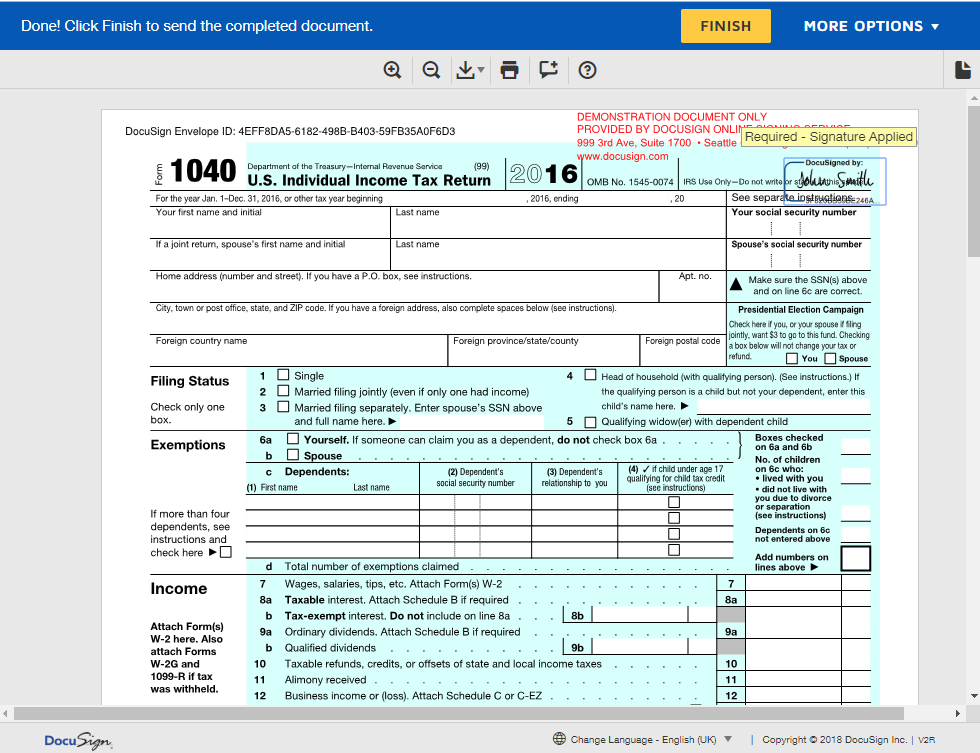This screenshot has height=753, width=980.
Task: Click the 'Copyright © 2018 DocuSign Inc.' text
Action: tap(834, 740)
